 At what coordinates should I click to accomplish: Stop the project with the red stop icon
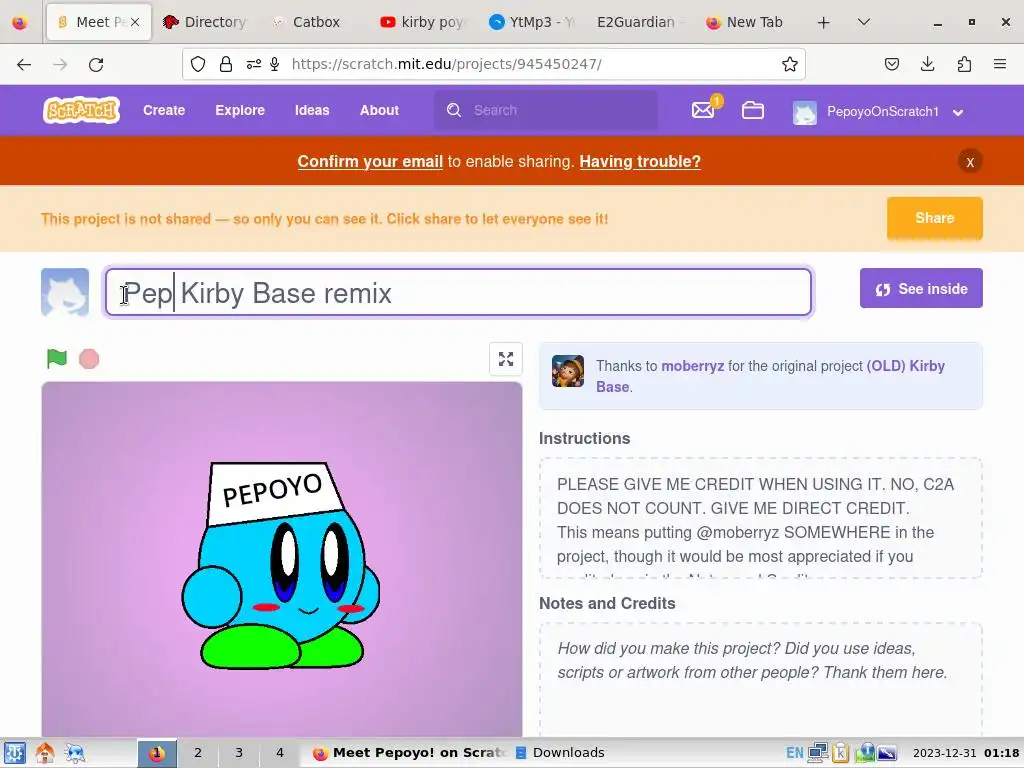pyautogui.click(x=89, y=359)
